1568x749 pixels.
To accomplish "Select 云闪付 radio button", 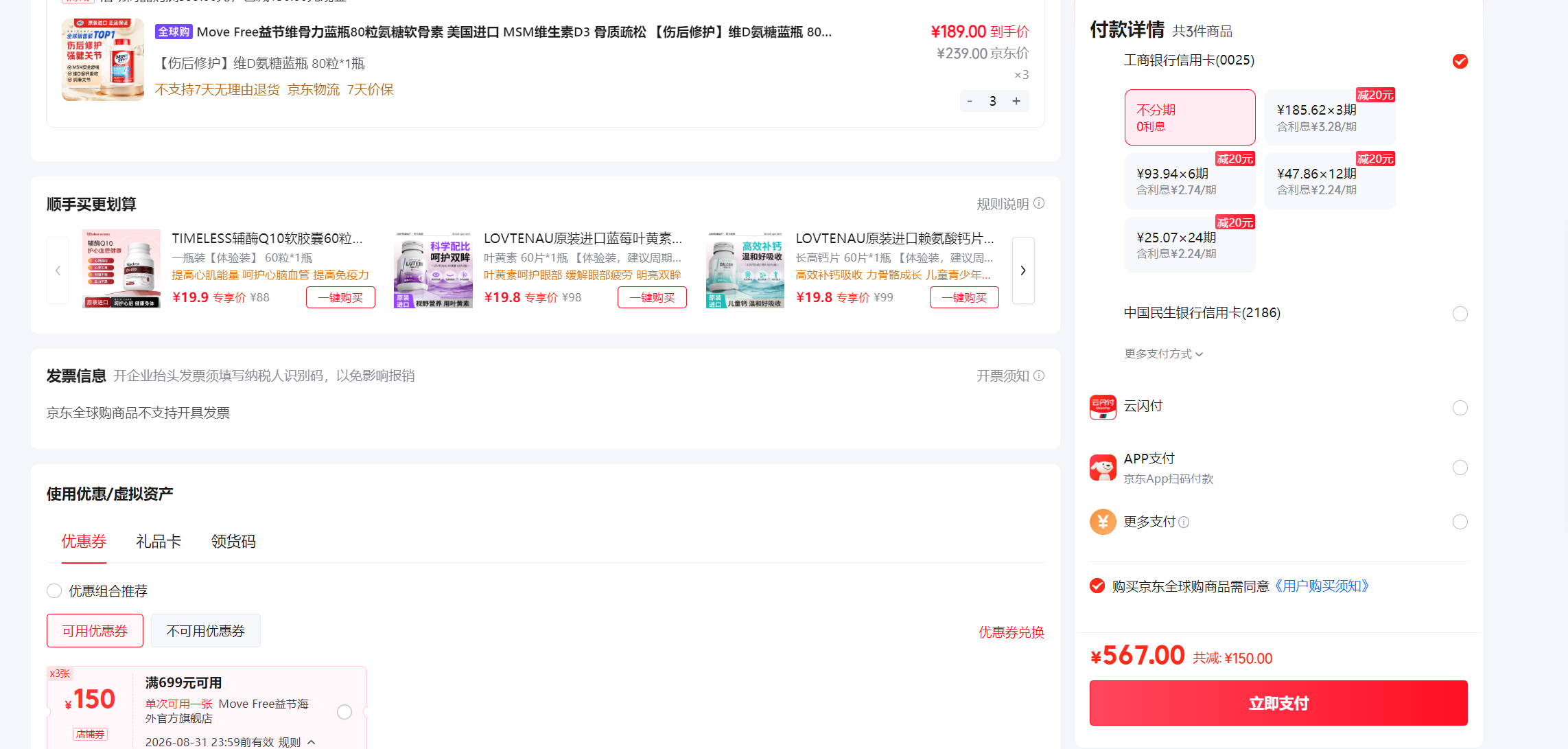I will (x=1460, y=408).
